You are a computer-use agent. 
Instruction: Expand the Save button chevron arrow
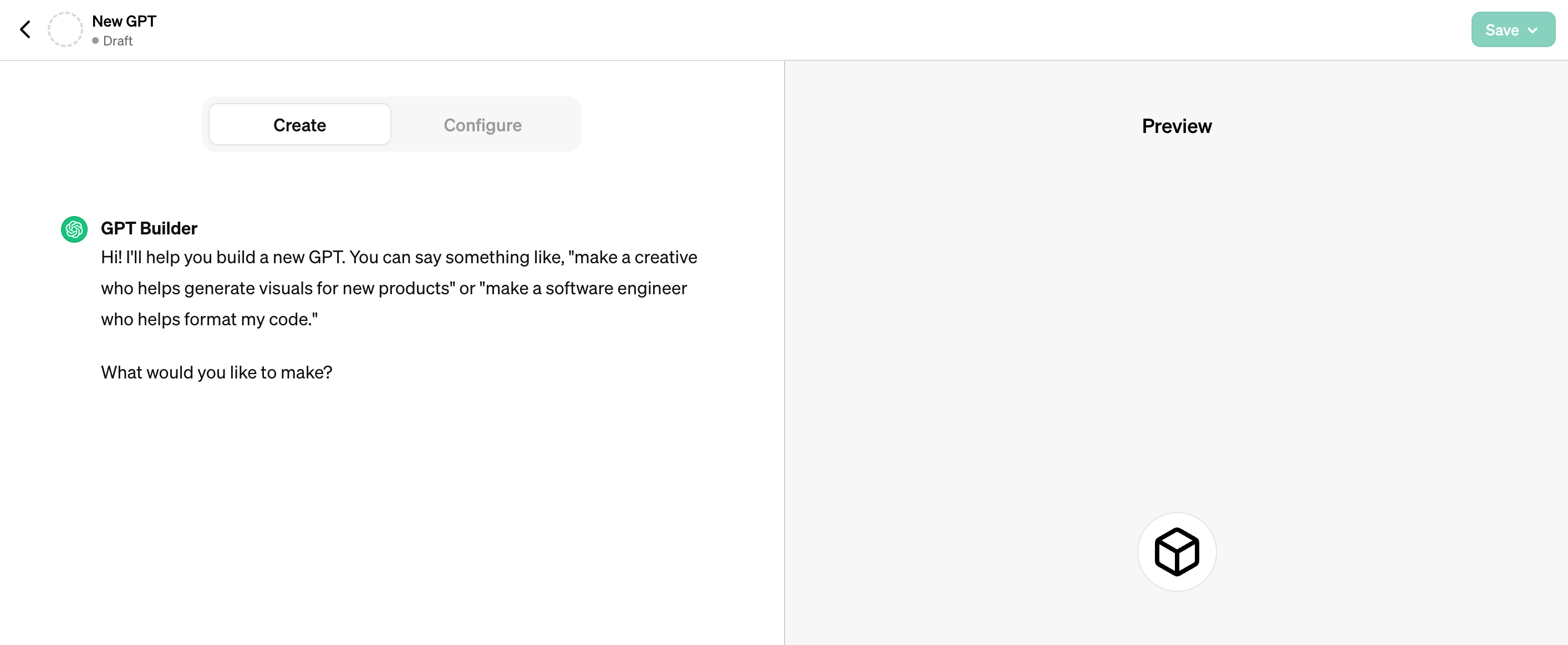(1533, 30)
